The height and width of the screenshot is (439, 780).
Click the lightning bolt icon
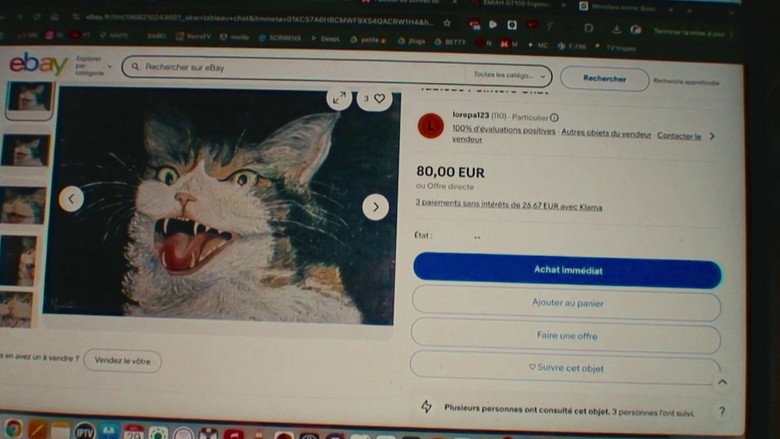tap(426, 406)
